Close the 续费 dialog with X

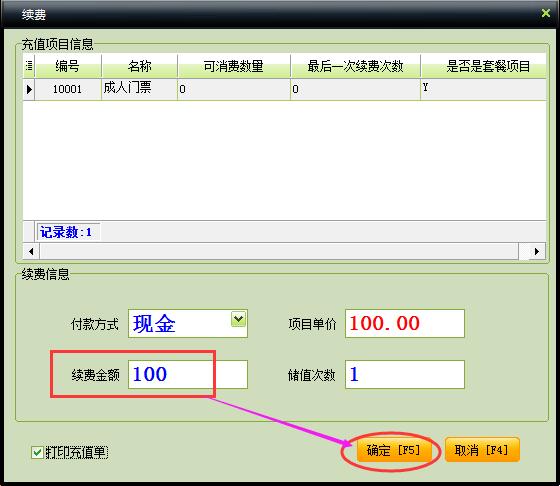546,14
